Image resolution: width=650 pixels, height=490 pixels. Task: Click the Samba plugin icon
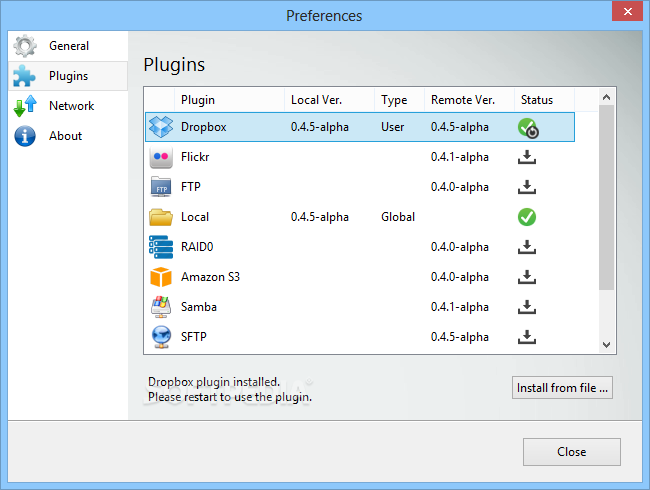pos(161,307)
